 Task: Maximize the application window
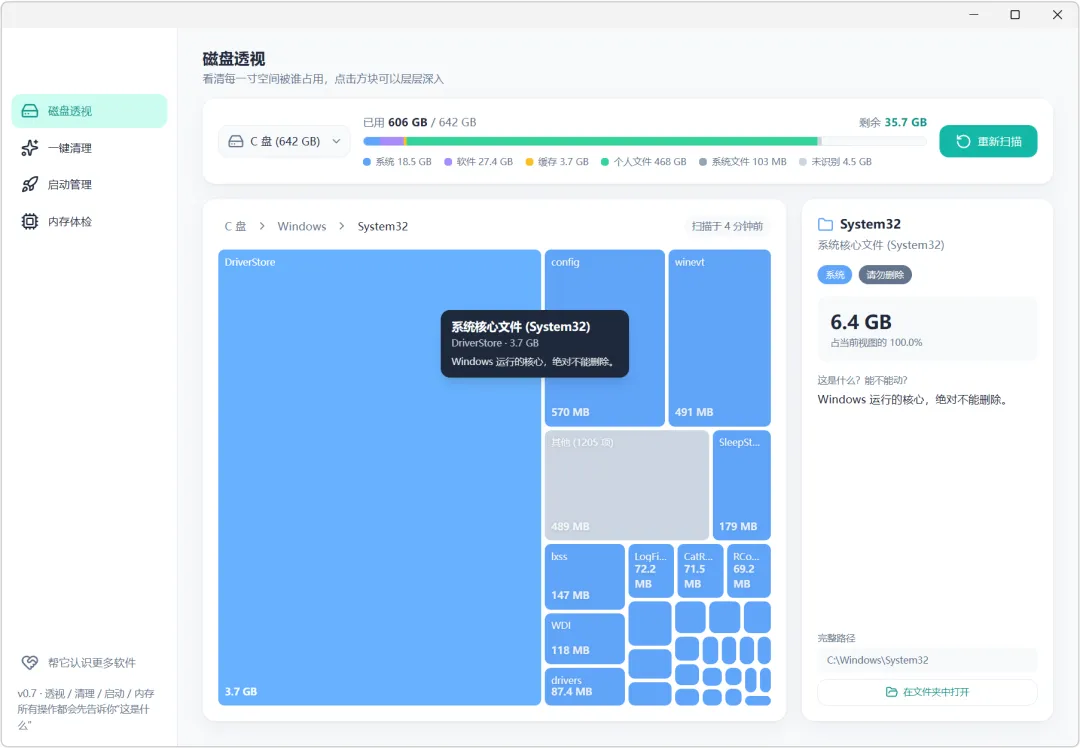click(x=1015, y=14)
